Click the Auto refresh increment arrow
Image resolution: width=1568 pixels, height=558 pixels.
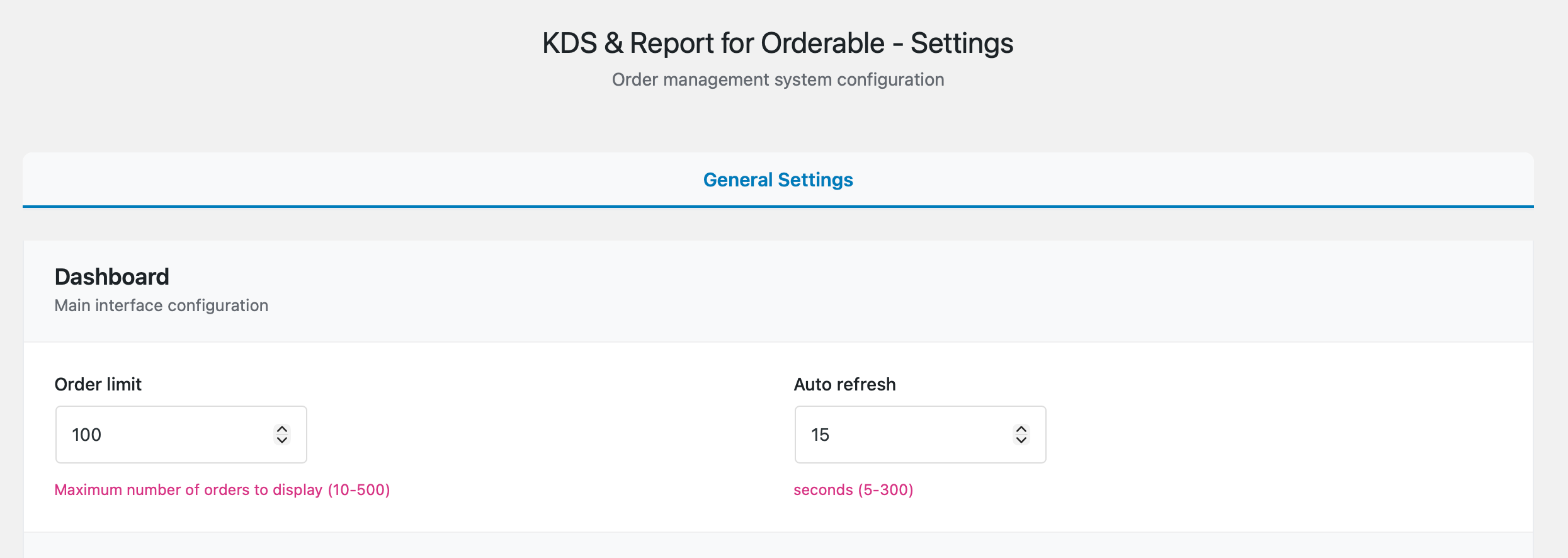1021,430
